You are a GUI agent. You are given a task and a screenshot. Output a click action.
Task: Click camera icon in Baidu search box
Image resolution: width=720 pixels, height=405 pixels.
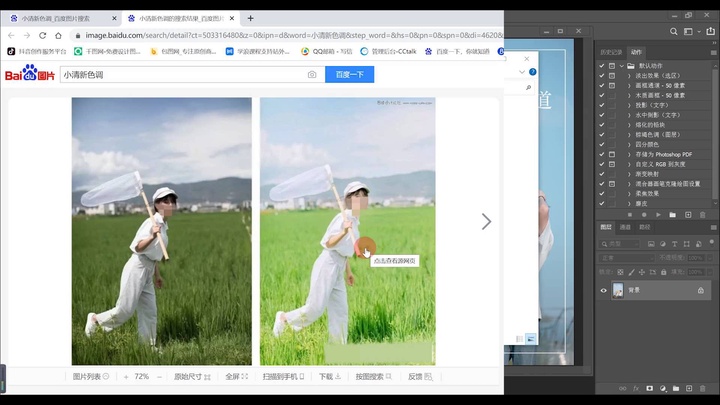(312, 74)
